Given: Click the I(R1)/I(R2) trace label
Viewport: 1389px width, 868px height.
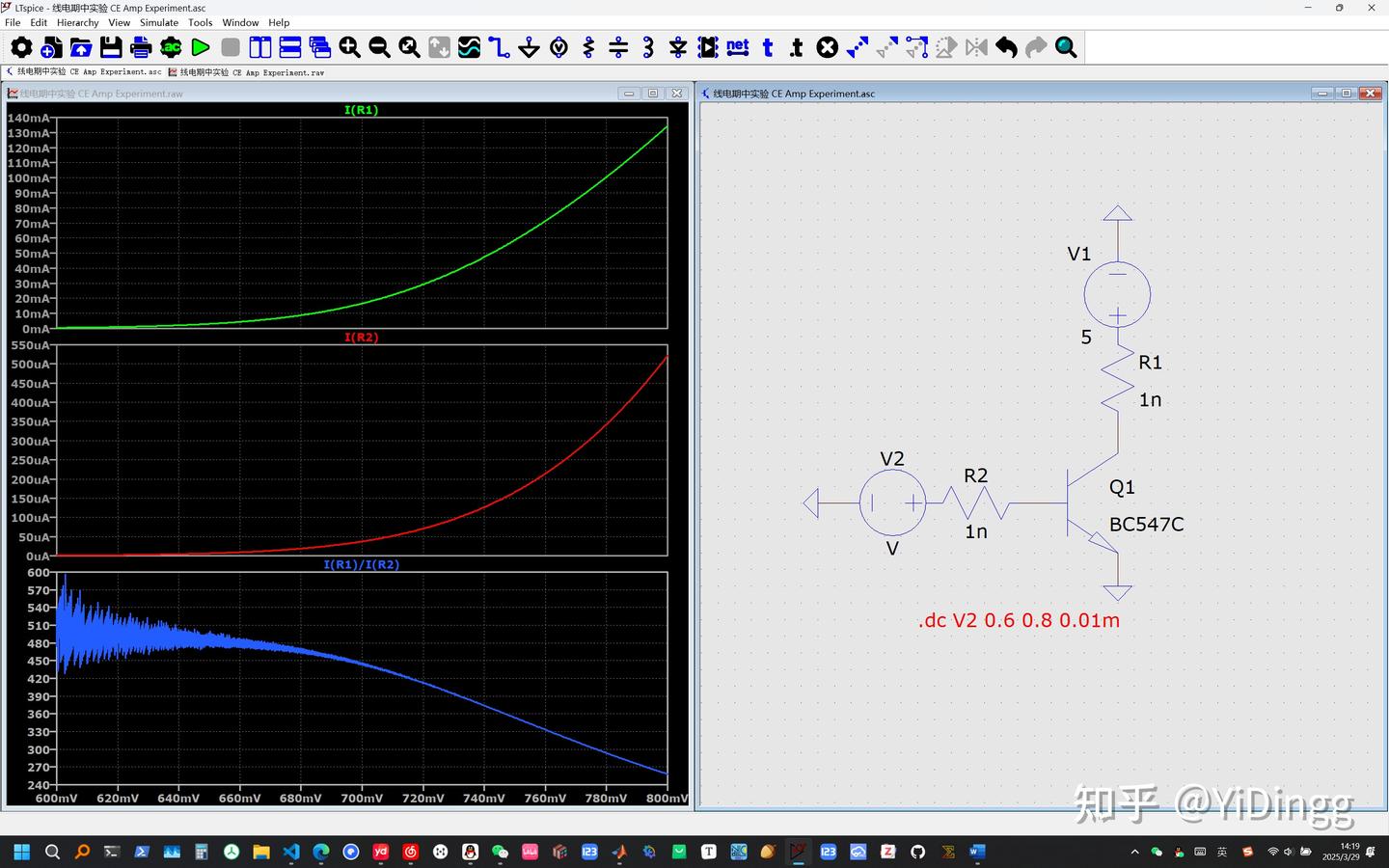Looking at the screenshot, I should (x=361, y=565).
